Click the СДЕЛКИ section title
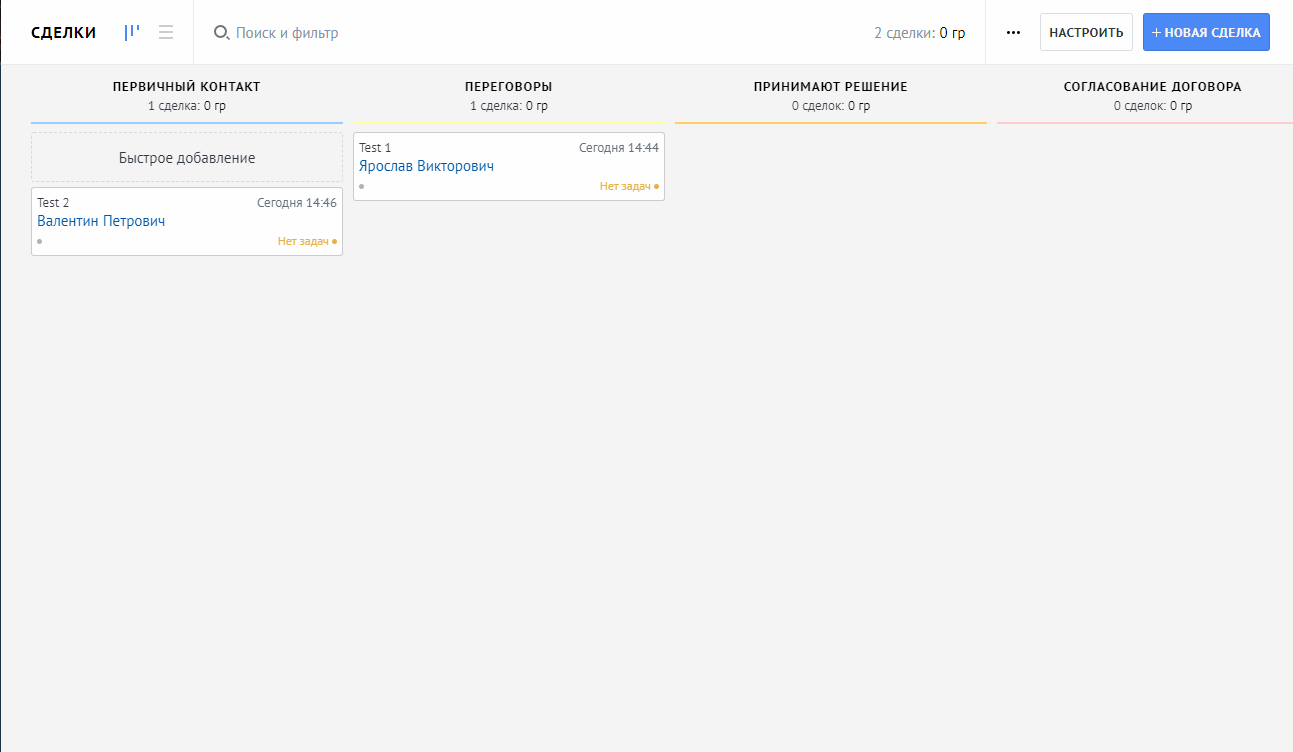The height and width of the screenshot is (752, 1293). pos(64,33)
